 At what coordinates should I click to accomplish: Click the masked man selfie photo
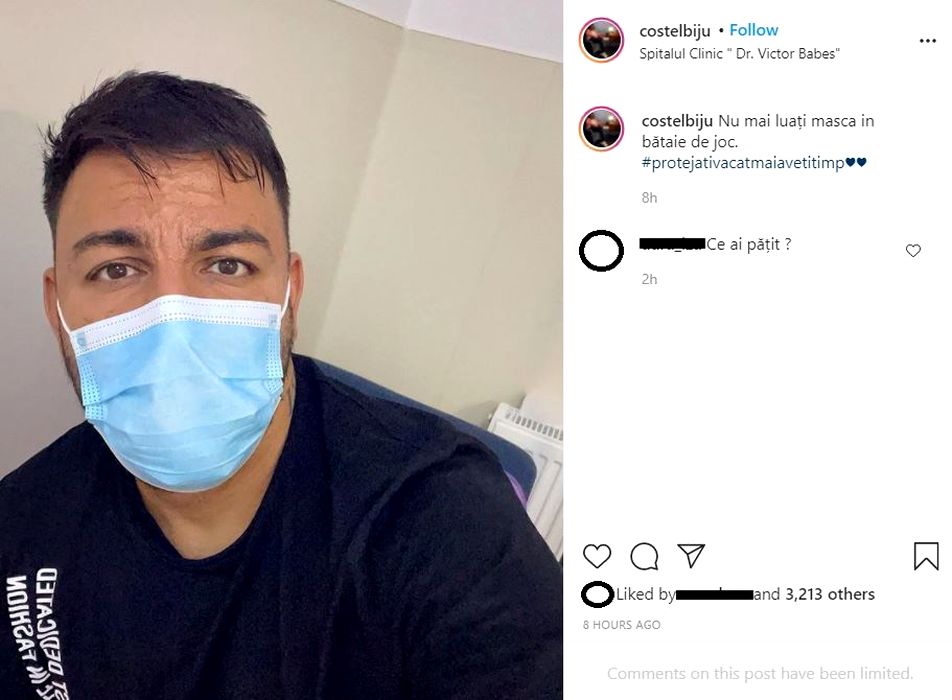coord(281,350)
